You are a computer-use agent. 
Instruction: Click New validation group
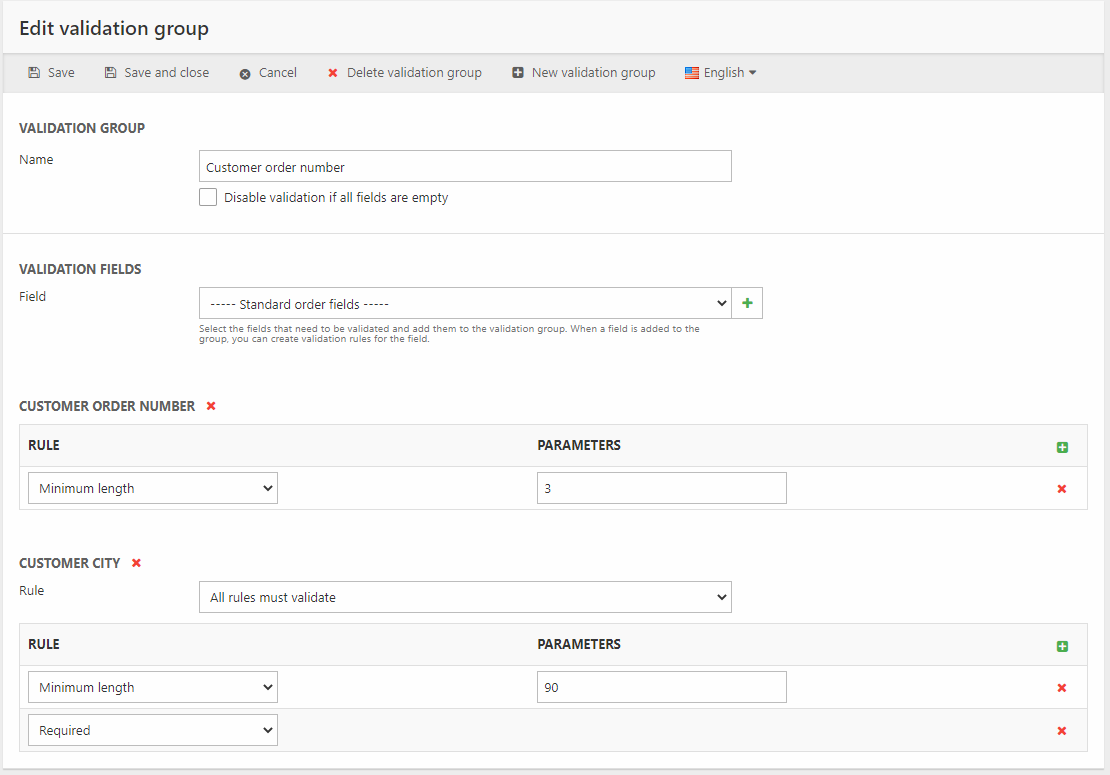(x=584, y=73)
